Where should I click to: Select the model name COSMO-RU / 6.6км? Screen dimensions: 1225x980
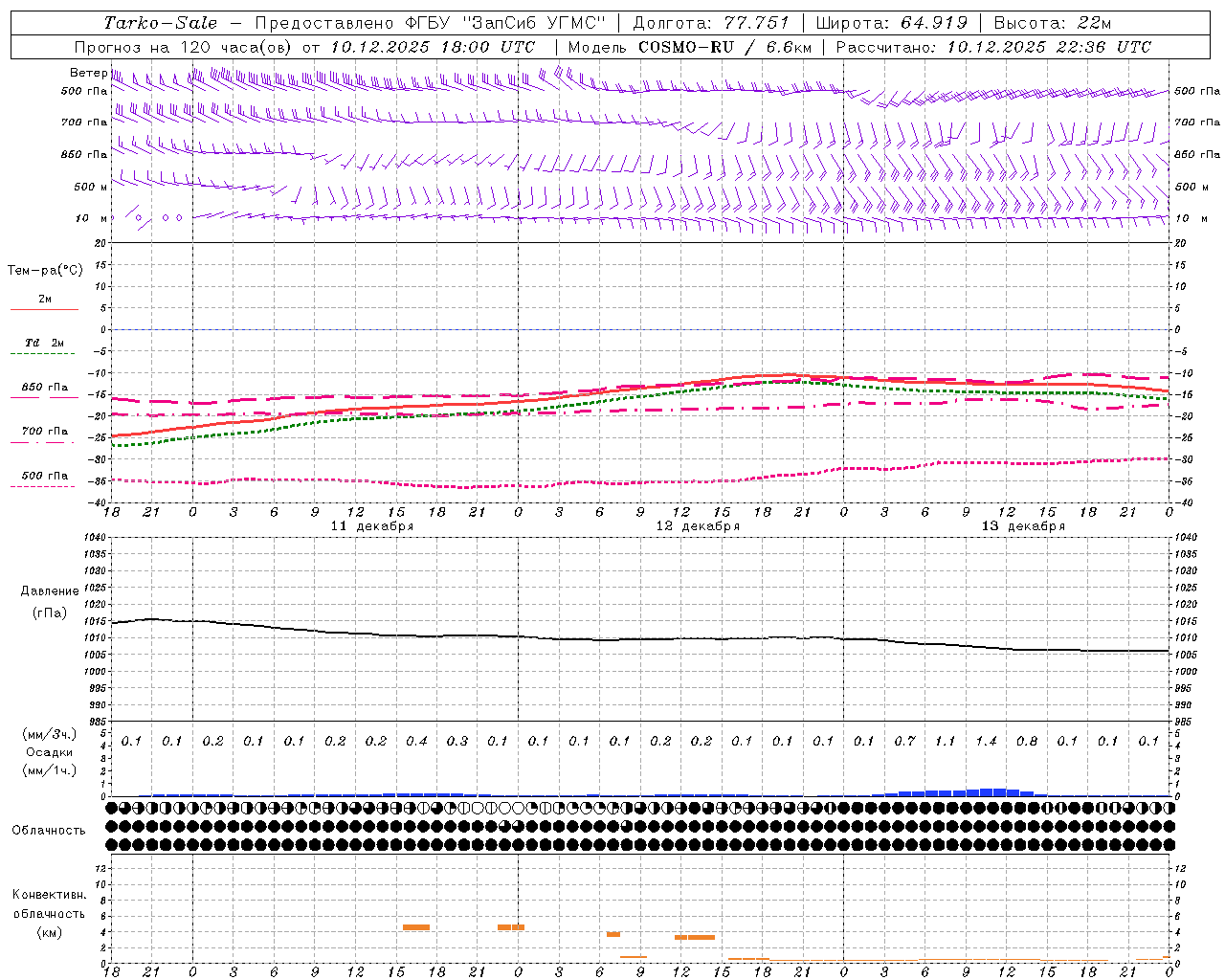pos(725,47)
